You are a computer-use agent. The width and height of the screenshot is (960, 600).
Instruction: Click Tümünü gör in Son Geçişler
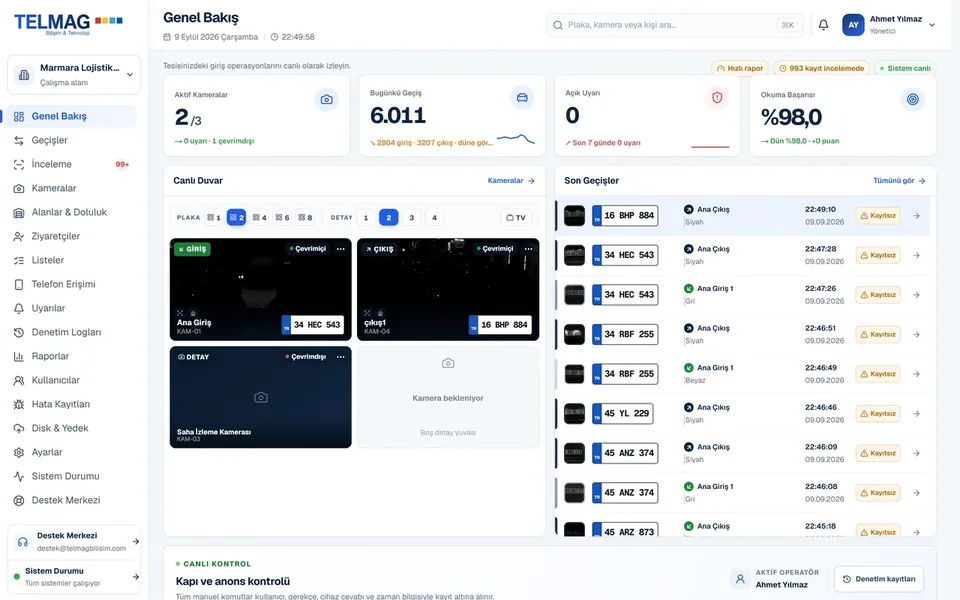click(899, 181)
